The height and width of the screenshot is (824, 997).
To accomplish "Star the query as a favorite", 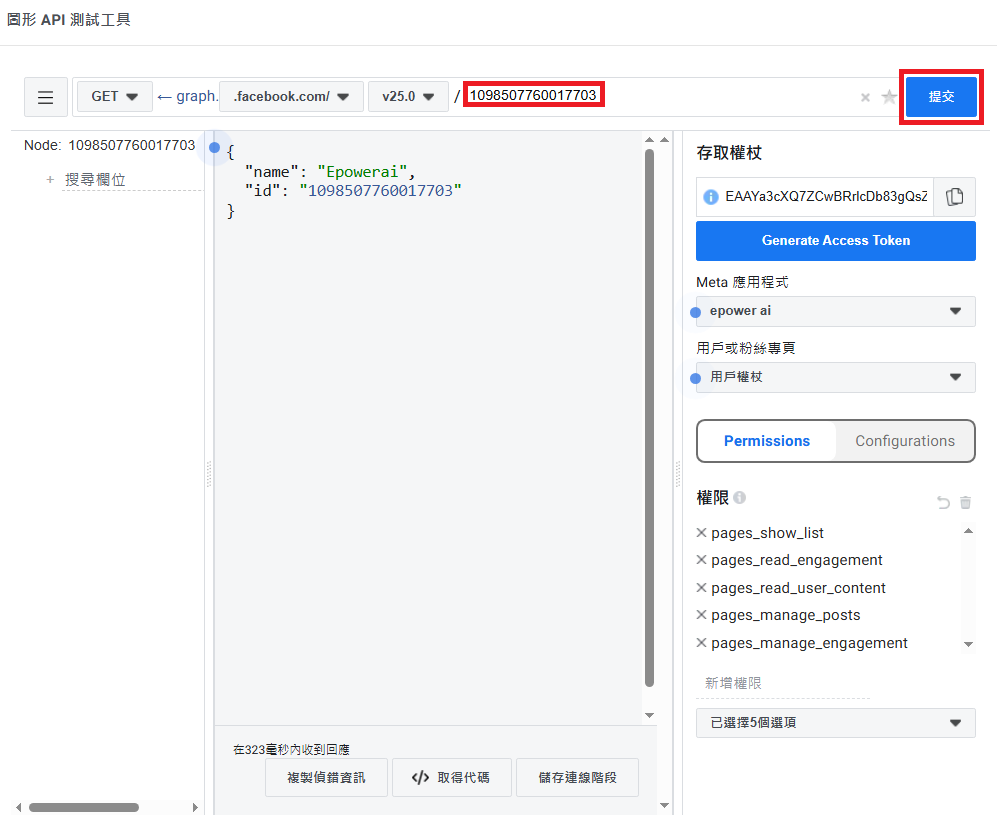I will pyautogui.click(x=889, y=97).
